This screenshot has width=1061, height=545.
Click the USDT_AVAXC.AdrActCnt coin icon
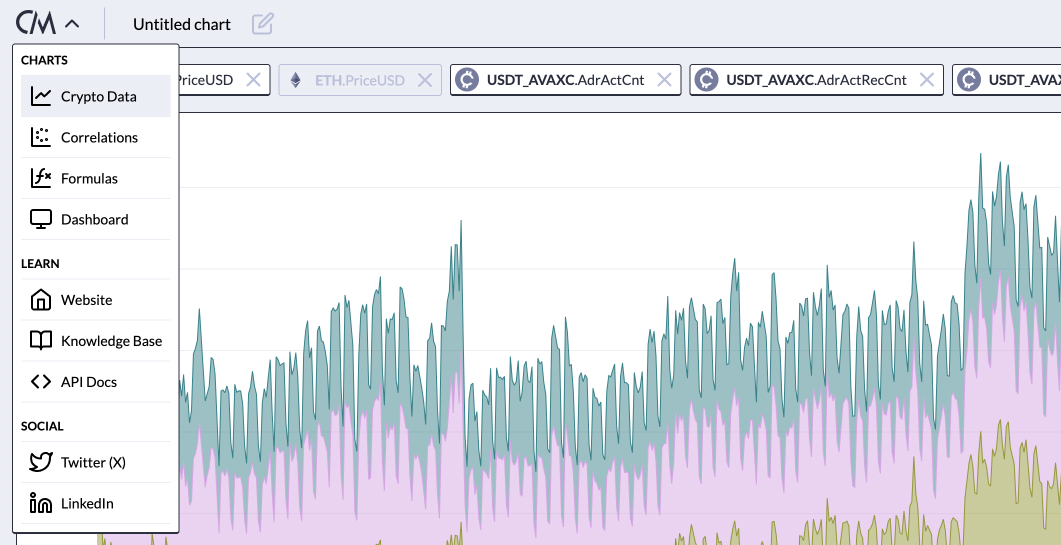pos(466,80)
